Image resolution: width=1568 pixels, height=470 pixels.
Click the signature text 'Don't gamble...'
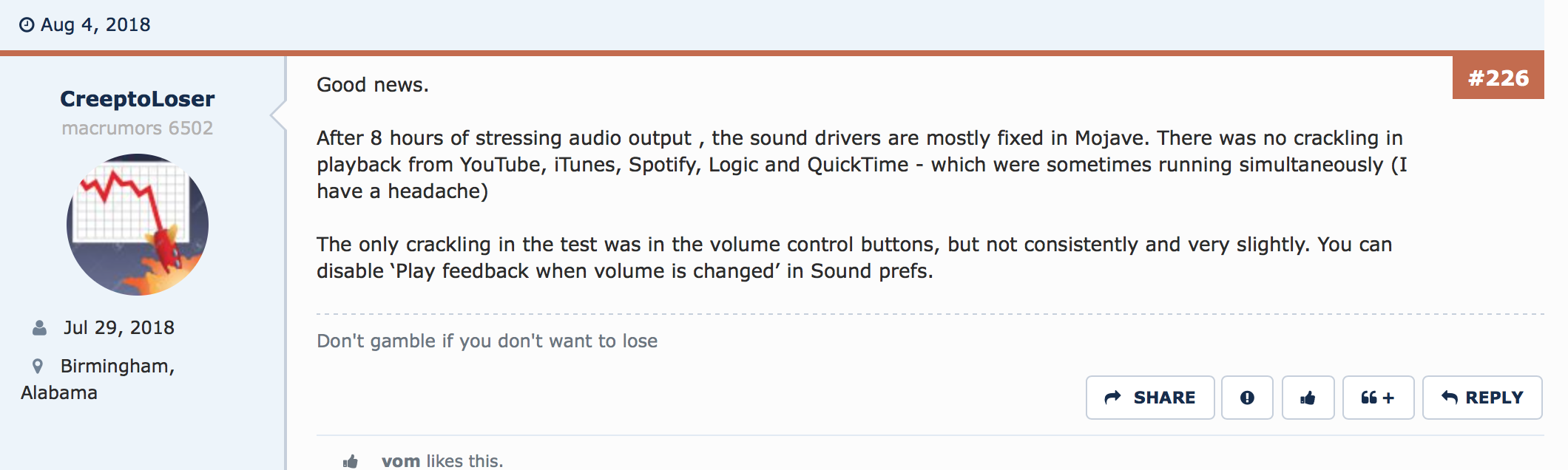[x=487, y=341]
